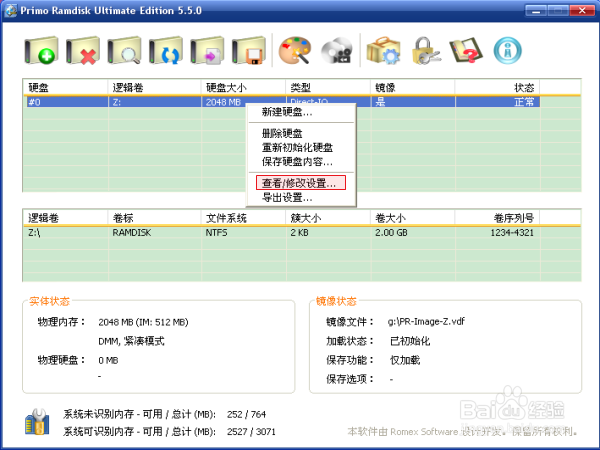This screenshot has width=600, height=450.
Task: Close the Primo Ramdisk window
Action: tap(582, 10)
